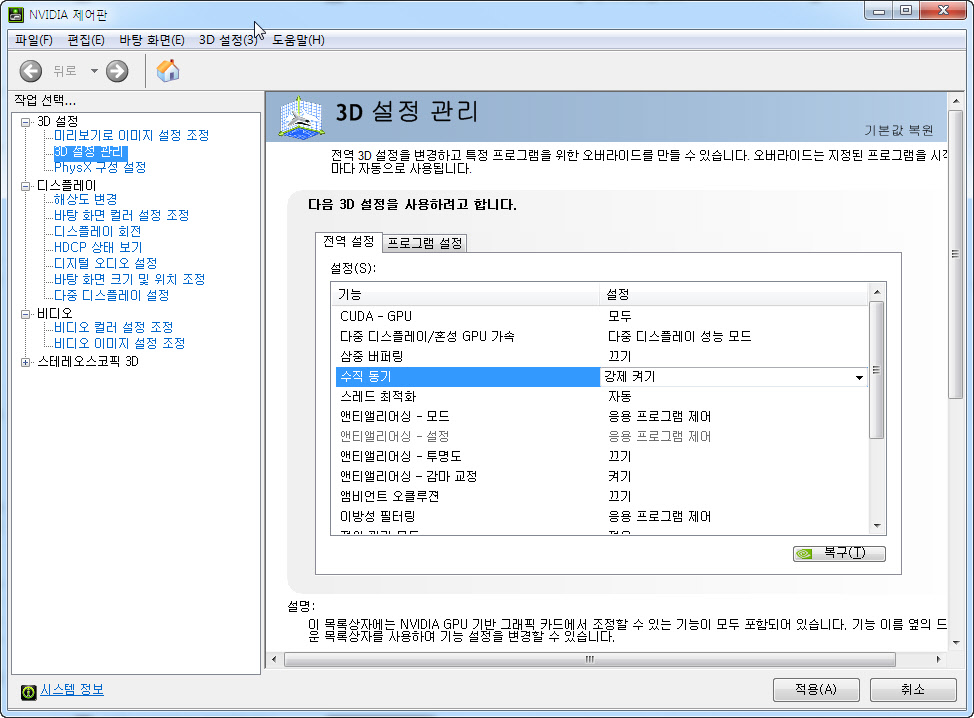The width and height of the screenshot is (974, 718).
Task: Click the 시스템 정보 icon at bottom left
Action: pos(29,692)
